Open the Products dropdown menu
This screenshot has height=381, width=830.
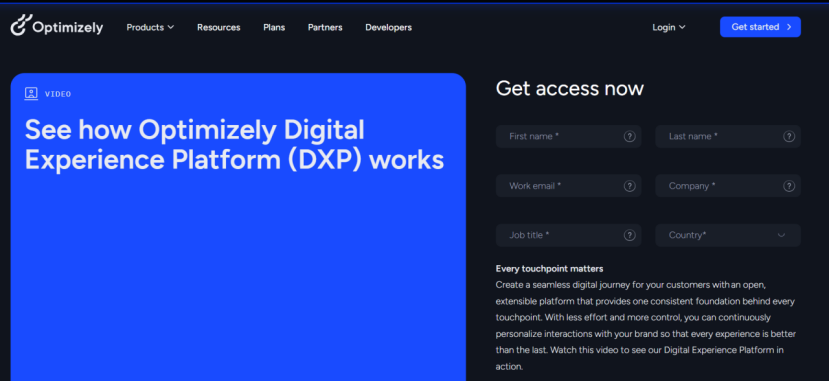click(x=150, y=28)
